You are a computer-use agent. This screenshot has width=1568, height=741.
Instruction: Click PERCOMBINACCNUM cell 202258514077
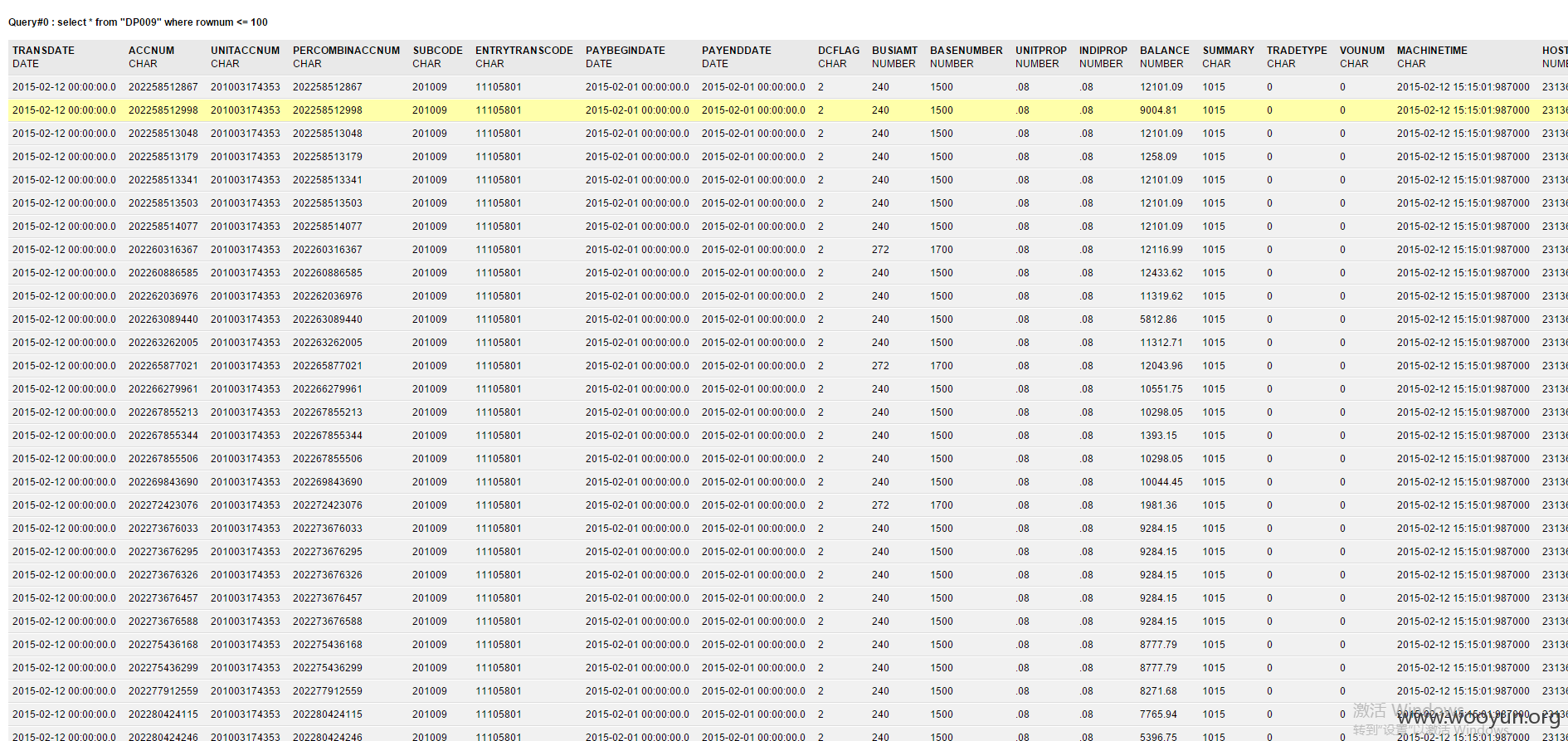point(327,227)
